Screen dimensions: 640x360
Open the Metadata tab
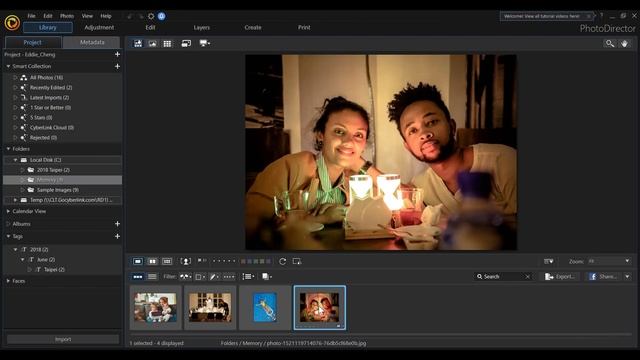(92, 42)
